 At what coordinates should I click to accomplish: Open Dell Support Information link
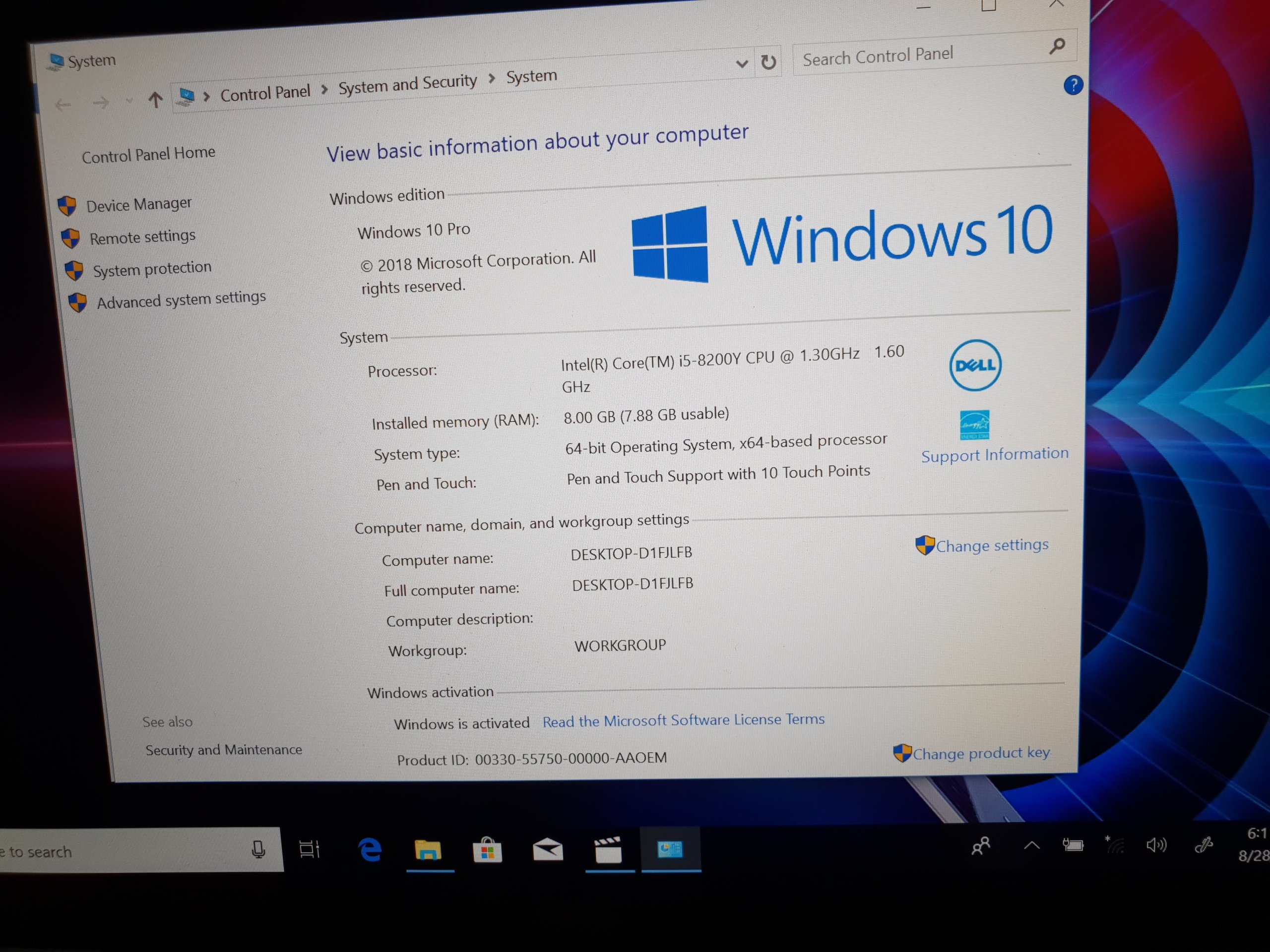(994, 455)
